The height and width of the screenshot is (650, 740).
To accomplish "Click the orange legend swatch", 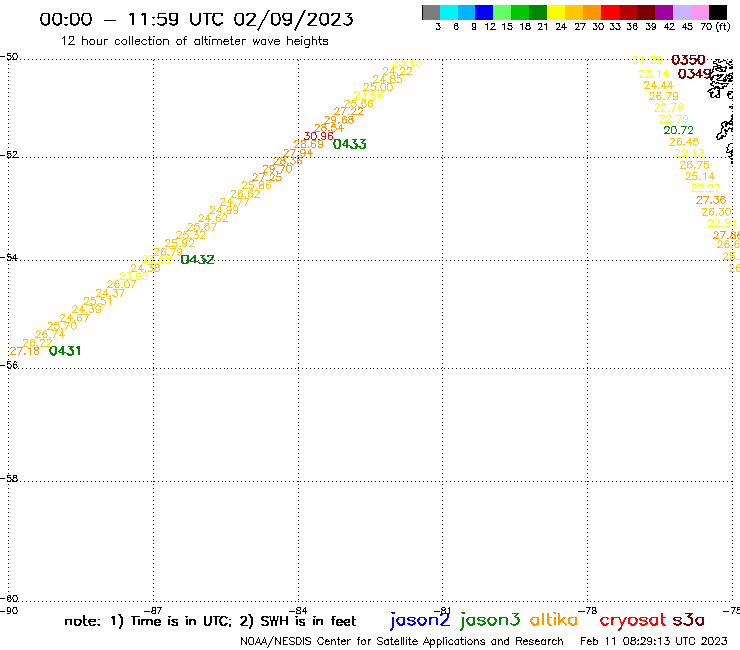I will pos(591,12).
